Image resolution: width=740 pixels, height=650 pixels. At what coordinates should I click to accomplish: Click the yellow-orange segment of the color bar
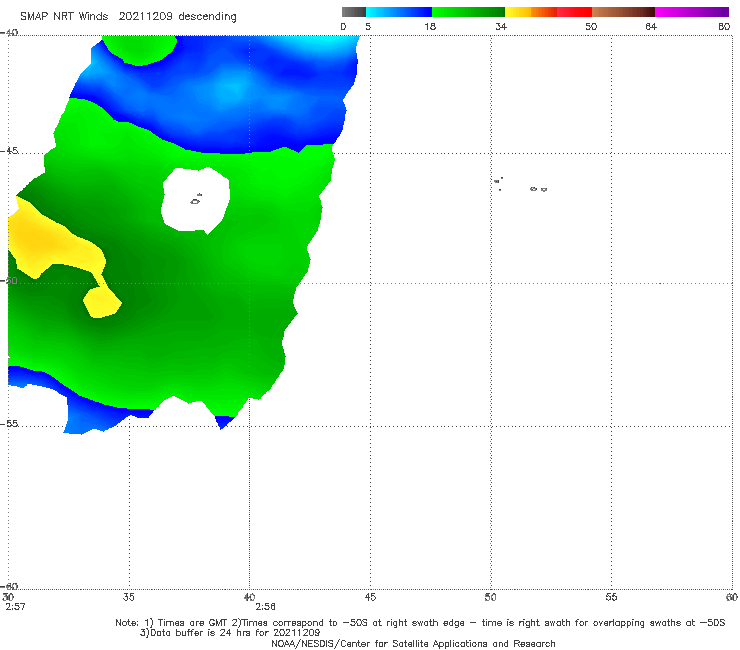click(x=531, y=12)
